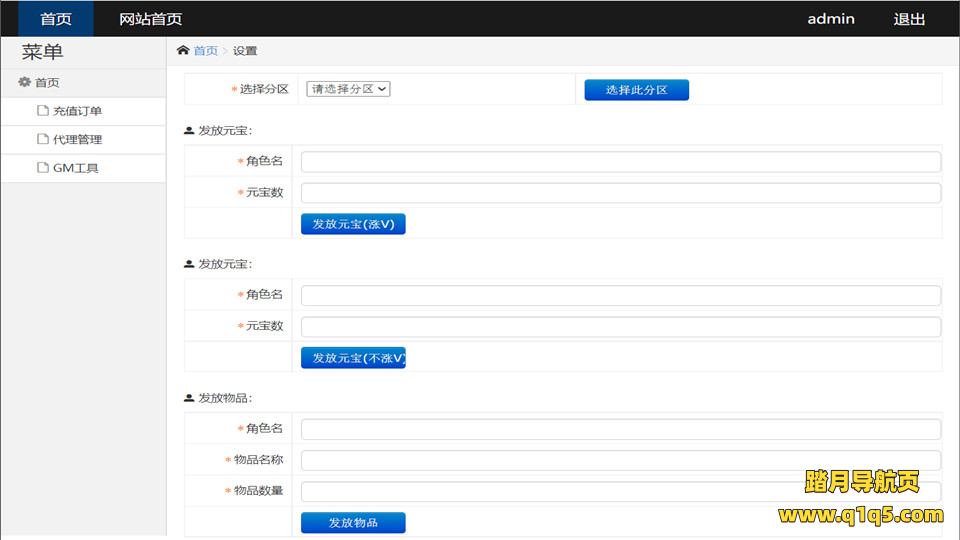Click the document icon next to GM工具
Image resolution: width=960 pixels, height=540 pixels.
(x=43, y=168)
